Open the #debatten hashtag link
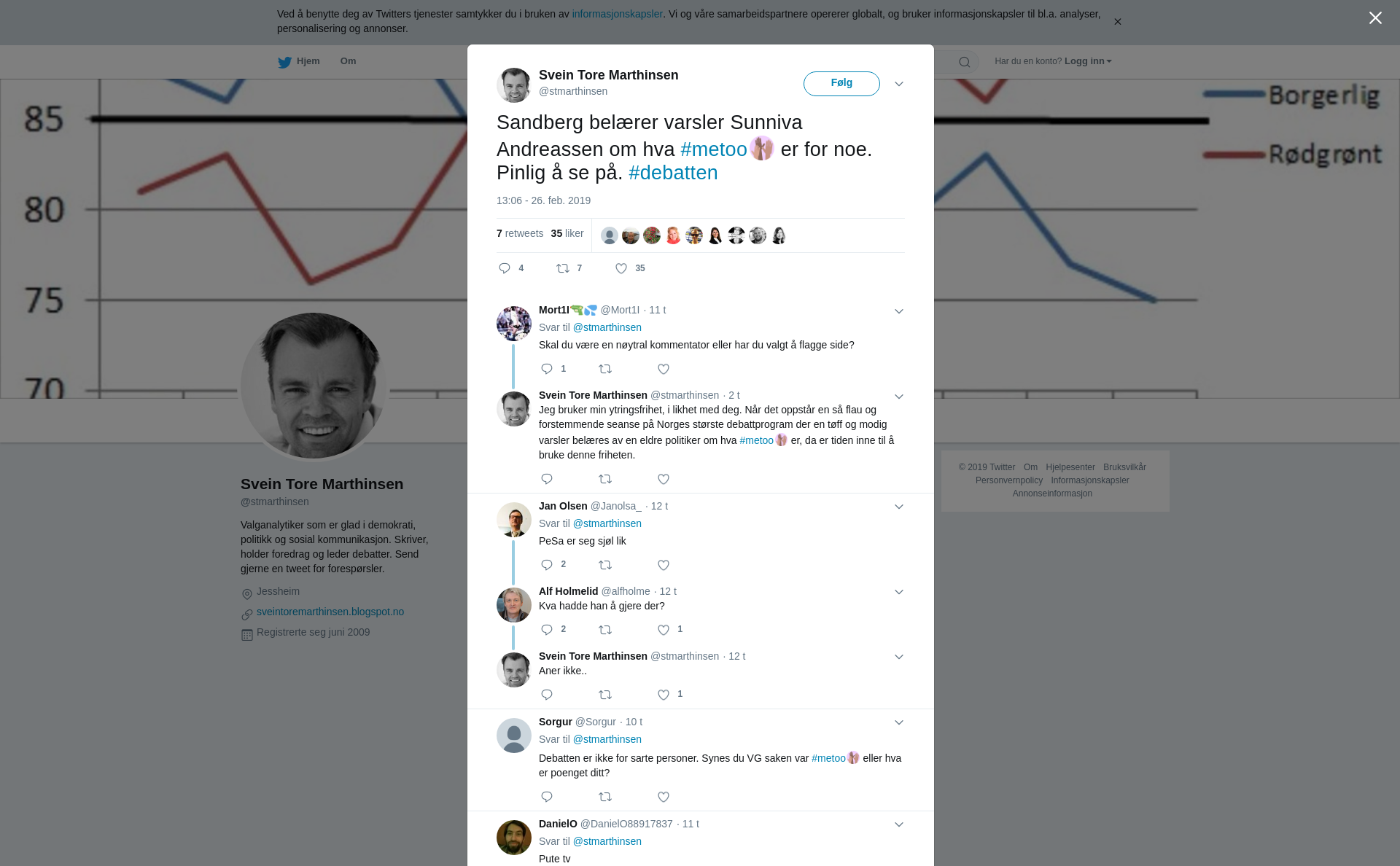Image resolution: width=1400 pixels, height=866 pixels. pyautogui.click(x=673, y=173)
